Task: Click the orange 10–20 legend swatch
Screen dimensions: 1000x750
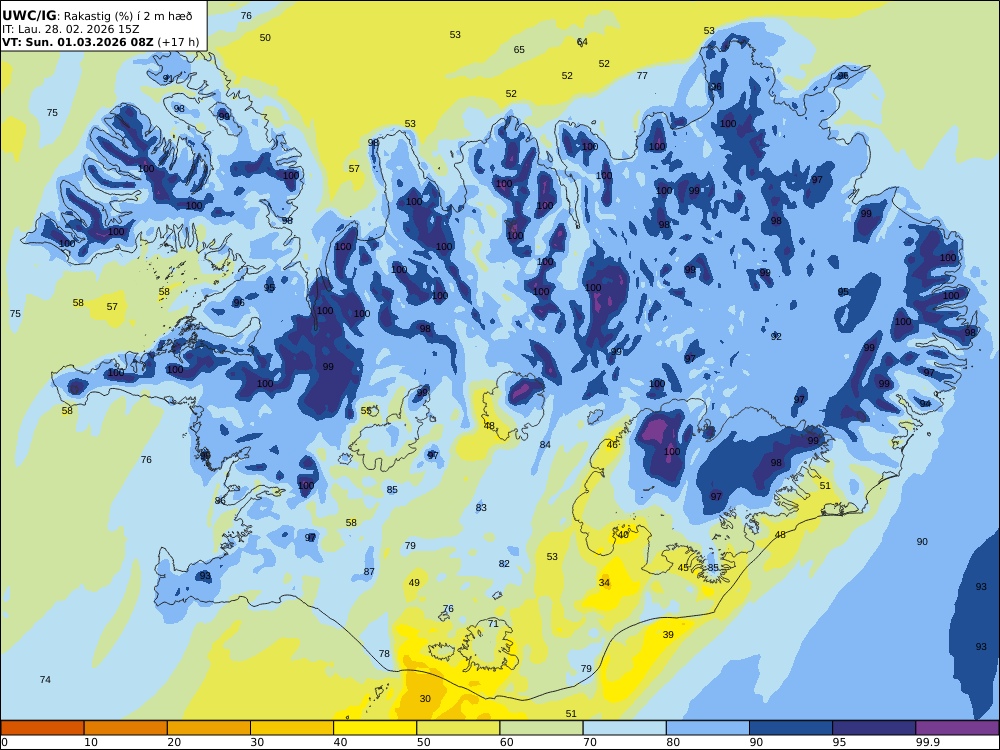Action: pyautogui.click(x=126, y=728)
